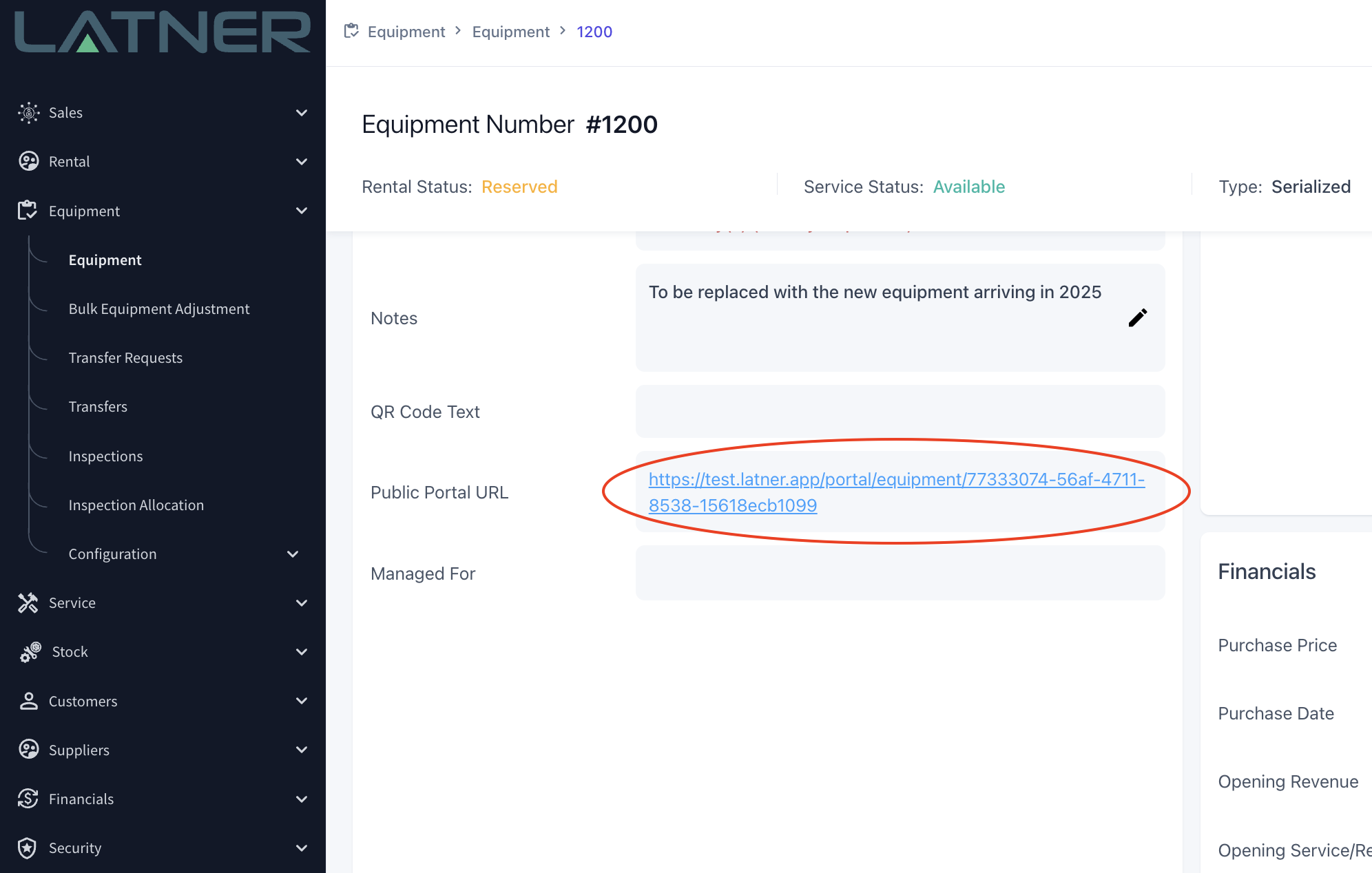Image resolution: width=1372 pixels, height=873 pixels.
Task: Click the QR Code Text field
Action: [x=900, y=412]
